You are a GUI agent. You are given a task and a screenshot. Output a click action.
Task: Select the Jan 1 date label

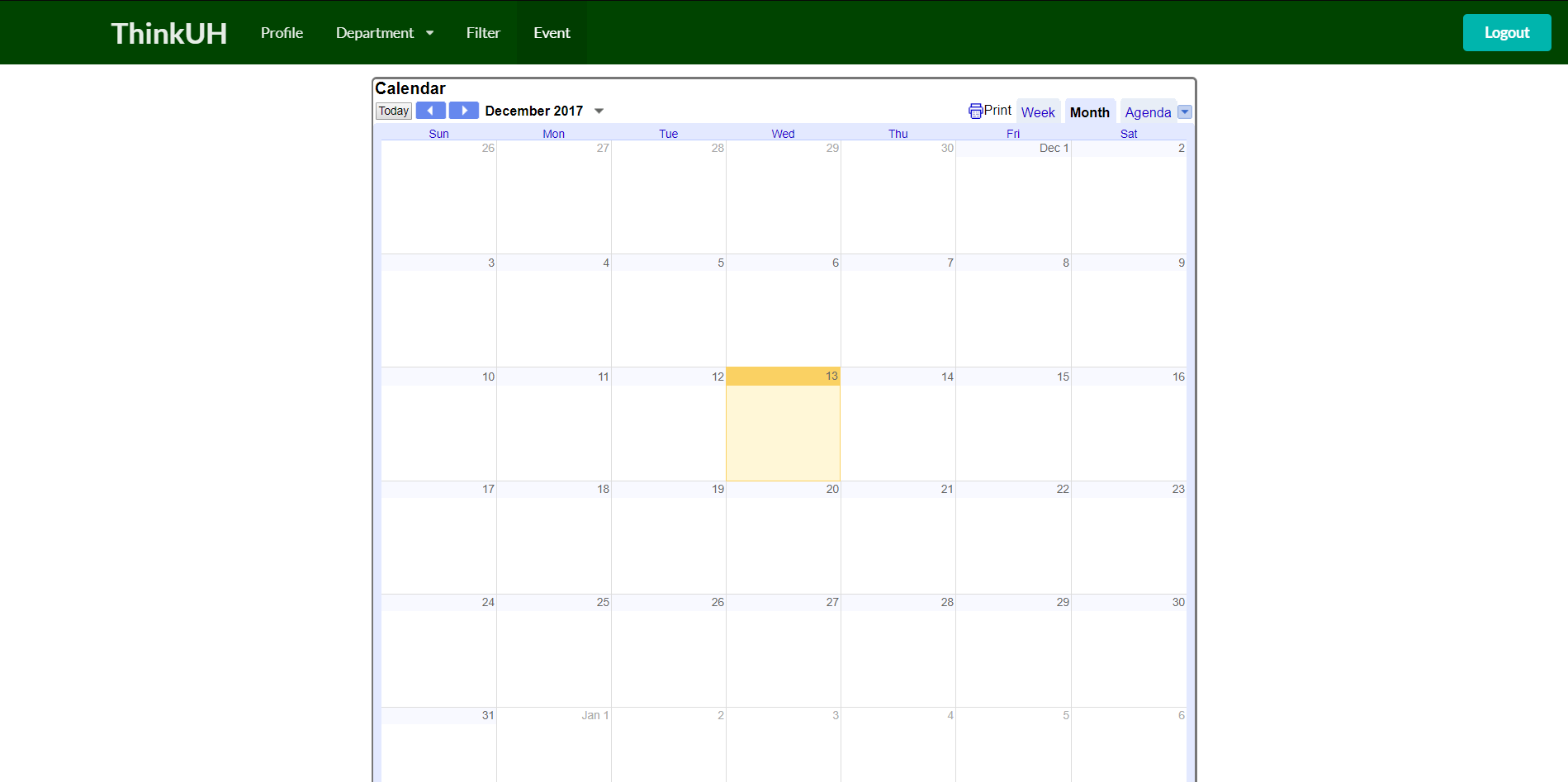595,715
